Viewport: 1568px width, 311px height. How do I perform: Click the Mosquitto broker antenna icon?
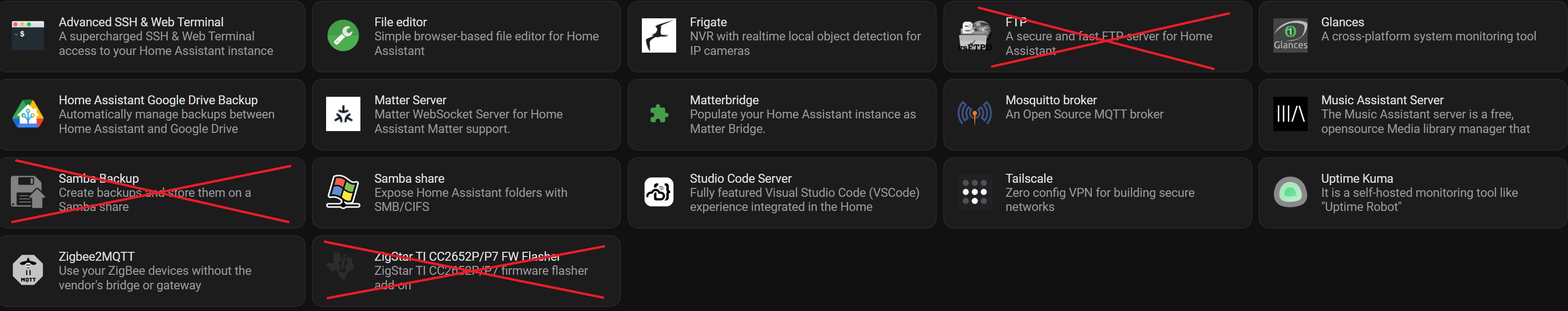(x=975, y=114)
